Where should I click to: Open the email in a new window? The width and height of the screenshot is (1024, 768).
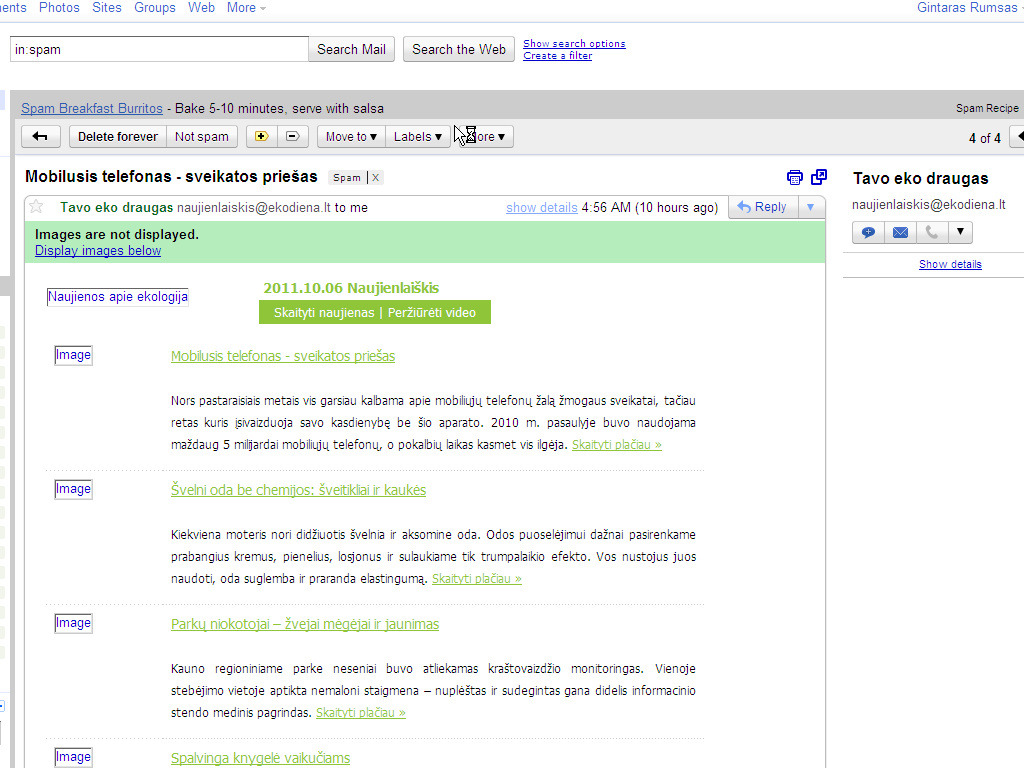(819, 177)
